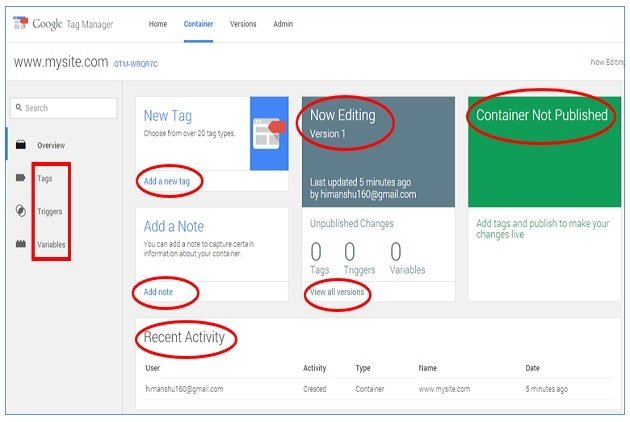This screenshot has width=630, height=422.
Task: Open Triggers in the sidebar
Action: point(50,211)
